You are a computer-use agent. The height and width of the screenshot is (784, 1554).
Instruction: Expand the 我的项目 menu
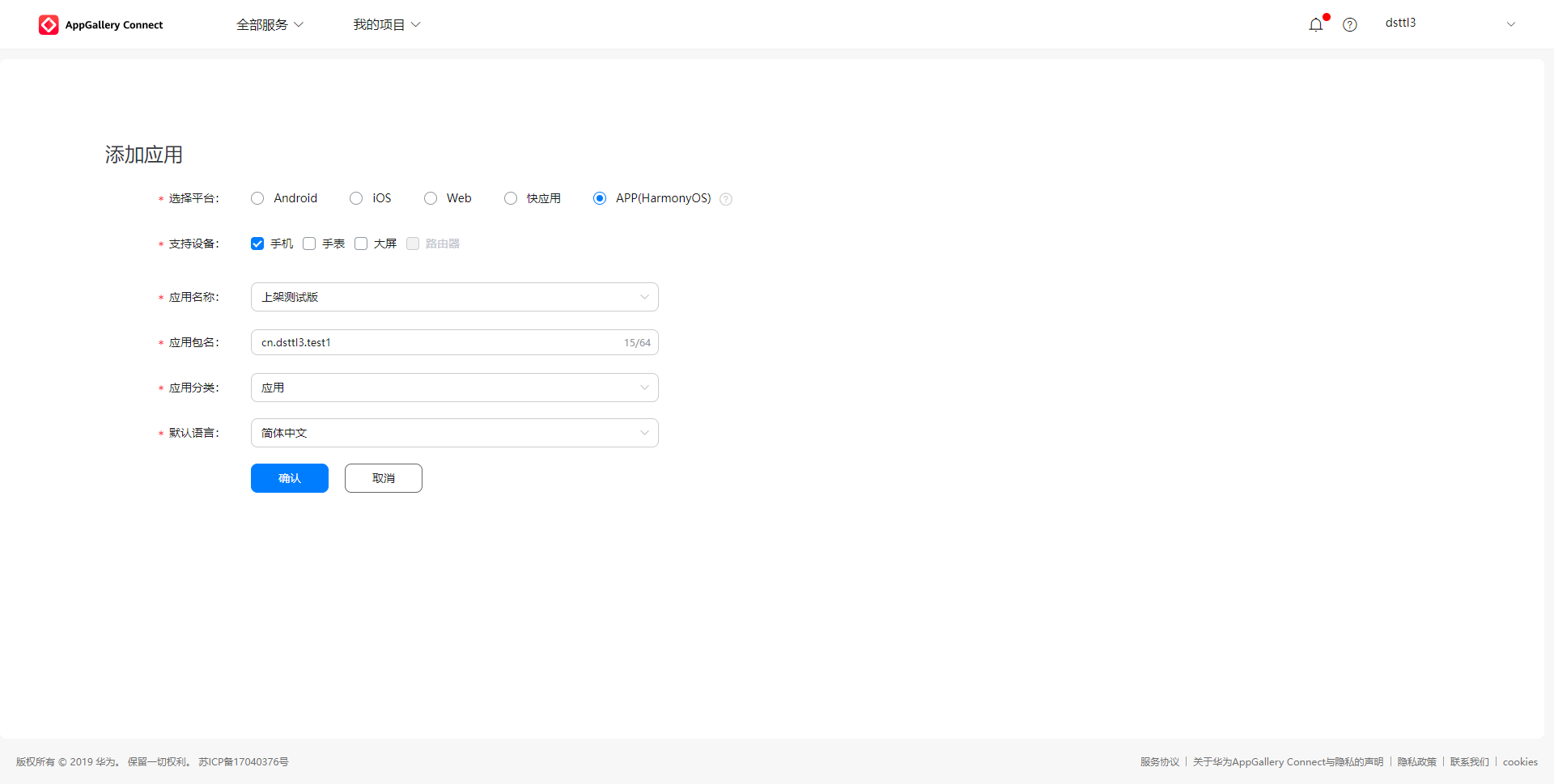tap(387, 25)
